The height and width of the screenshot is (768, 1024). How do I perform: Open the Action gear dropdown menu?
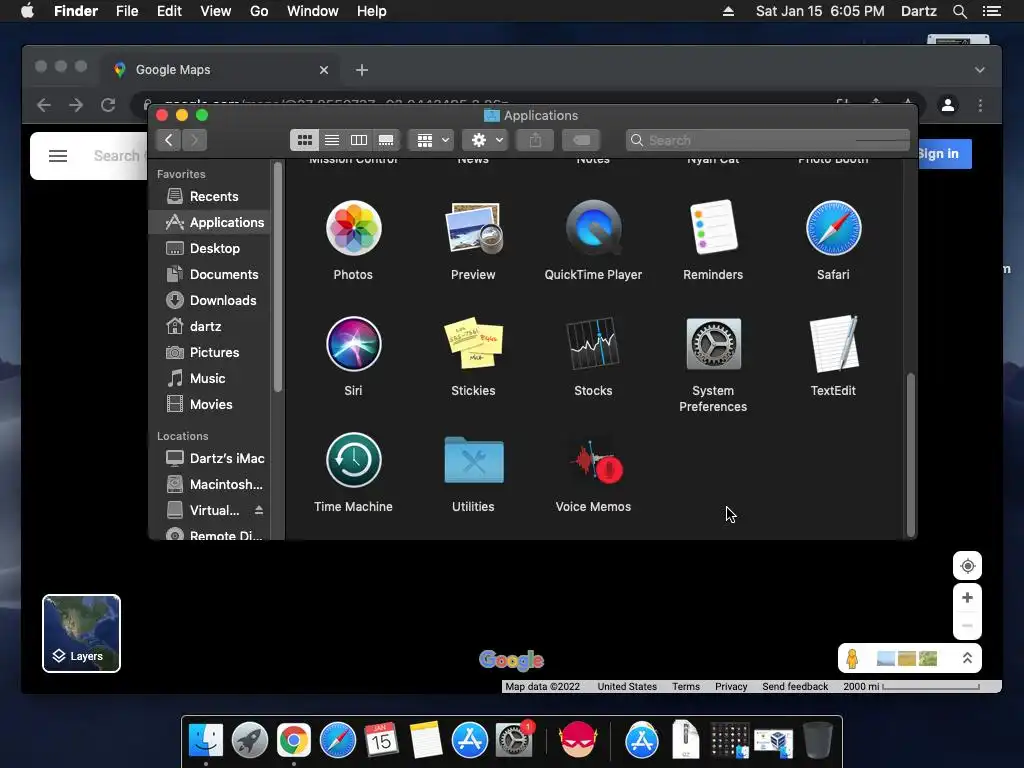click(x=485, y=140)
